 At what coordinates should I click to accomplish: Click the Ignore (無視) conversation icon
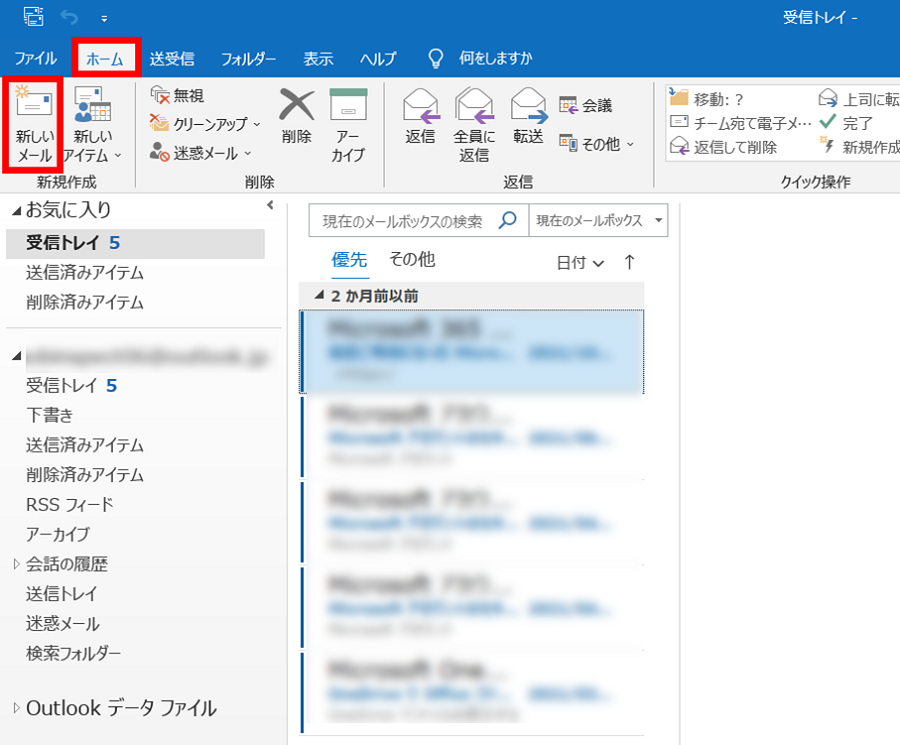click(160, 95)
